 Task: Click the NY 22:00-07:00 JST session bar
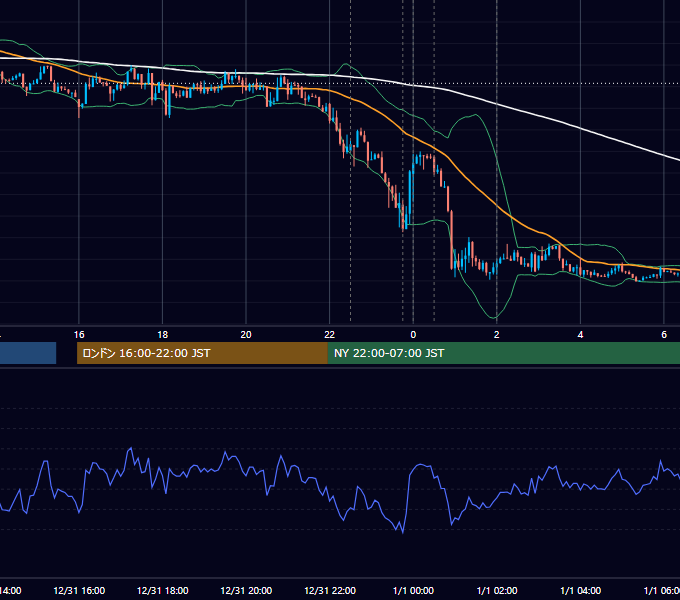coord(504,353)
